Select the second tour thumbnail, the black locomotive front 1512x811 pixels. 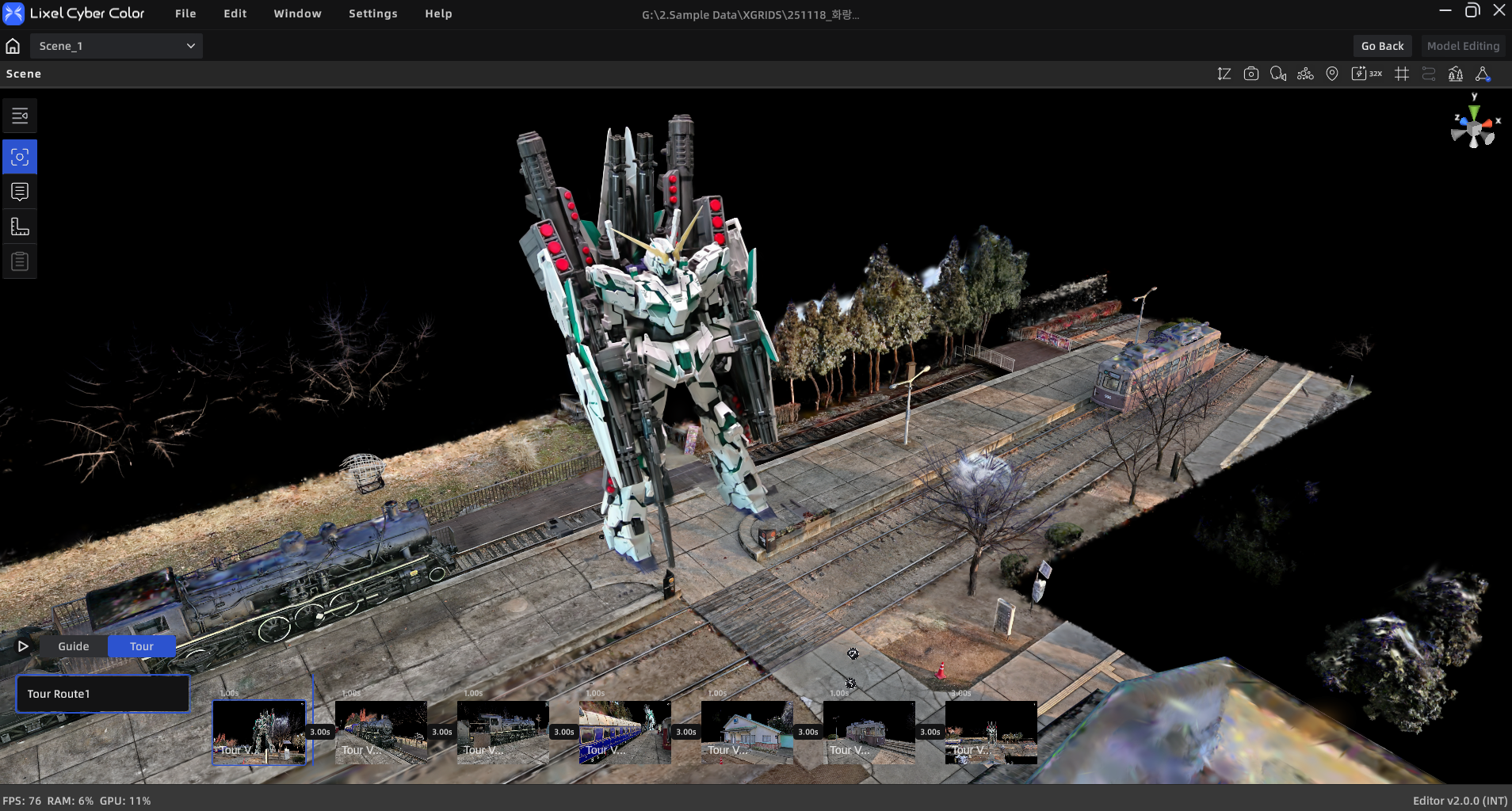coord(381,733)
